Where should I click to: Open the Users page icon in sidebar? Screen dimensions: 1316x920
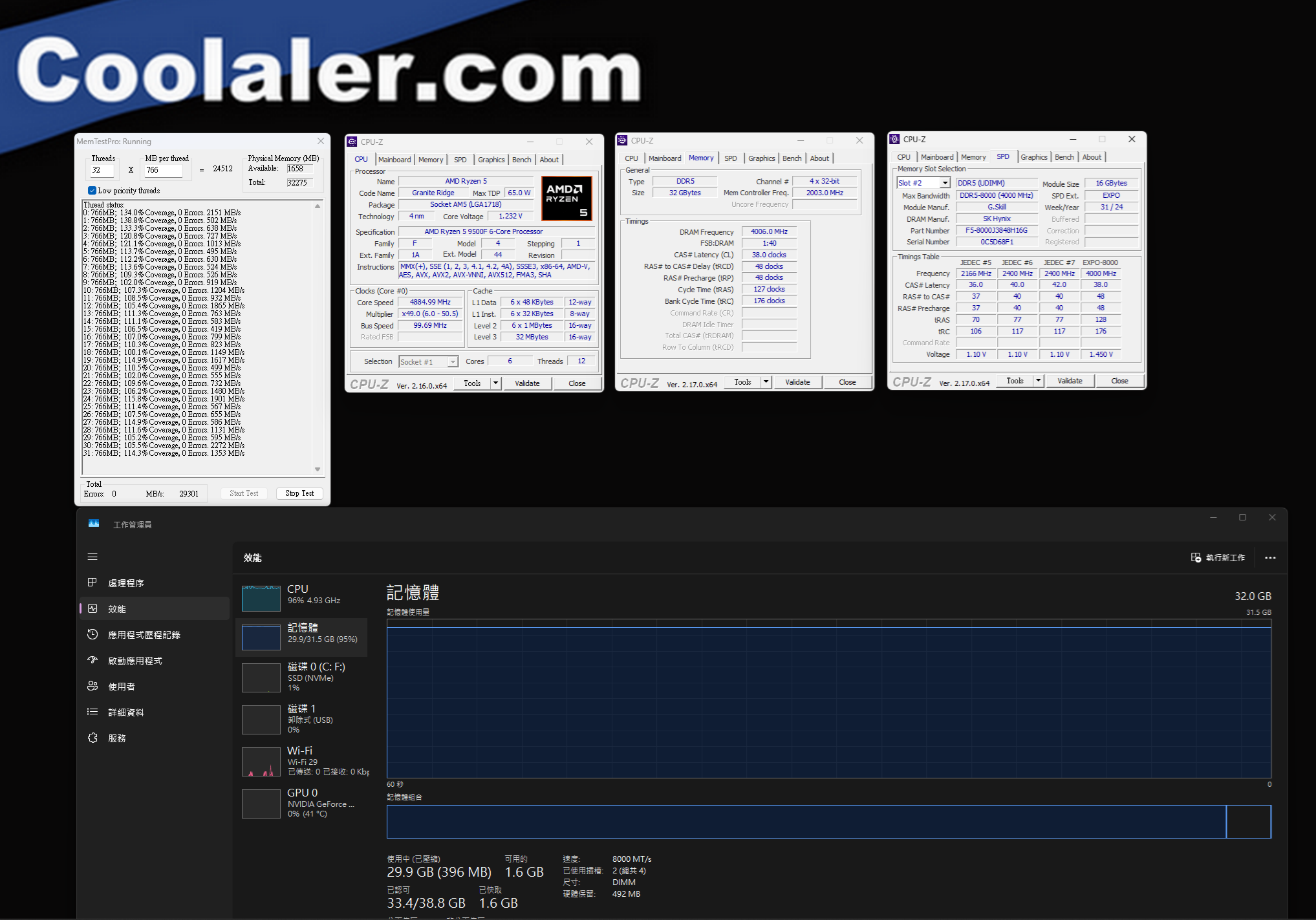point(92,686)
